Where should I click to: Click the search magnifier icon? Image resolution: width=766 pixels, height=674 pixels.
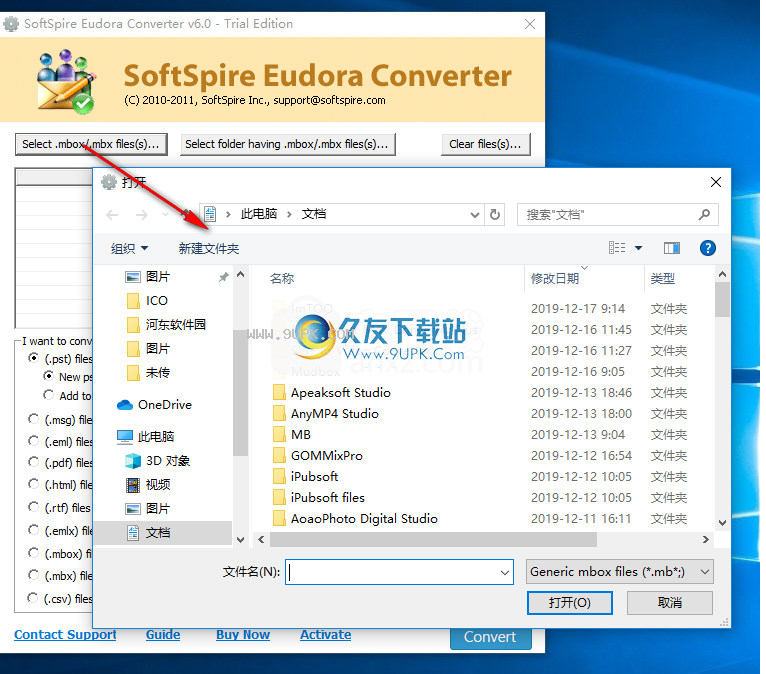click(x=704, y=214)
